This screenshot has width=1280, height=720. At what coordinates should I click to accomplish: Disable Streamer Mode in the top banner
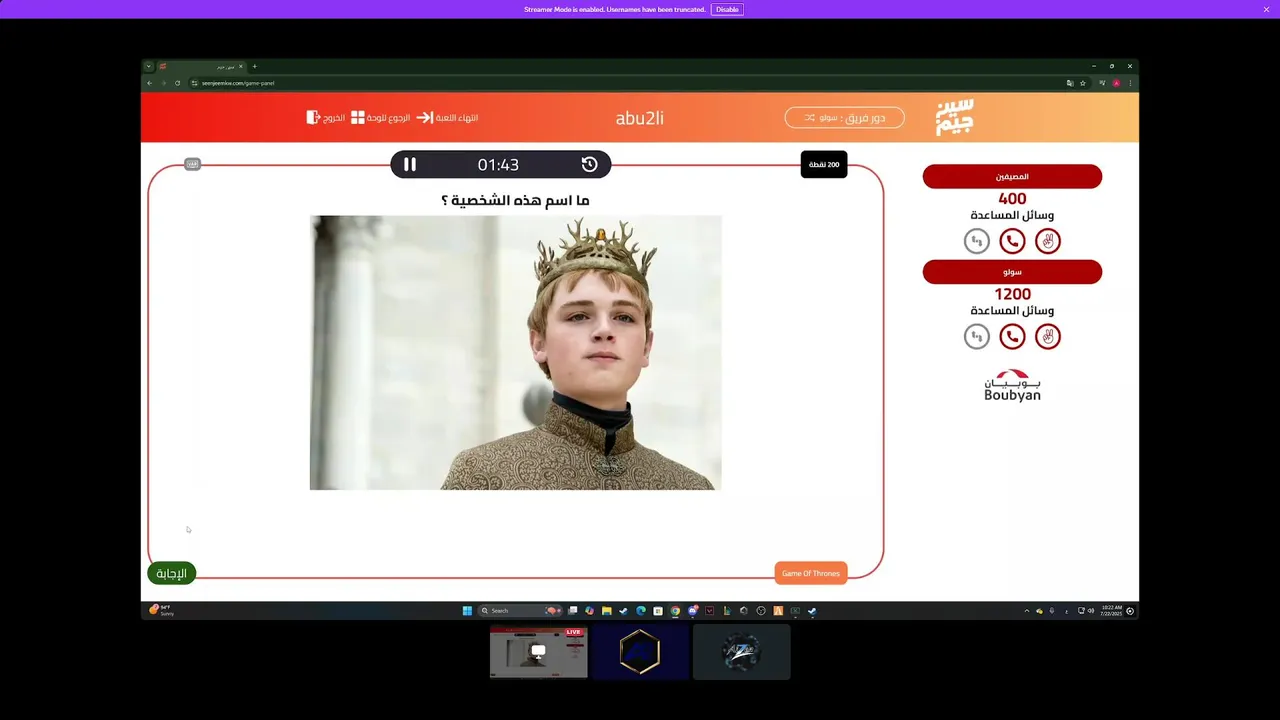(x=727, y=9)
